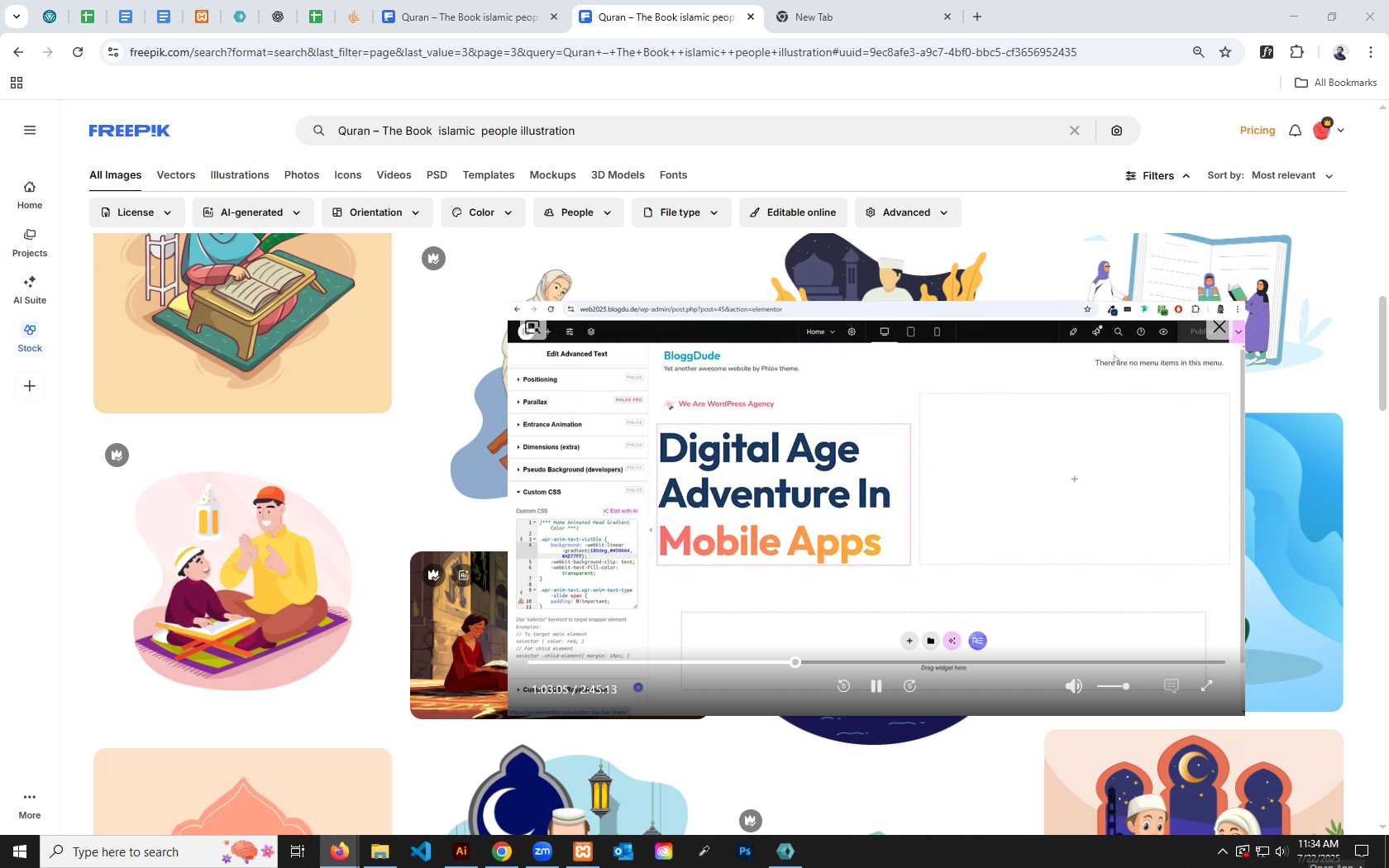Skip forward in the floating video

(x=909, y=686)
